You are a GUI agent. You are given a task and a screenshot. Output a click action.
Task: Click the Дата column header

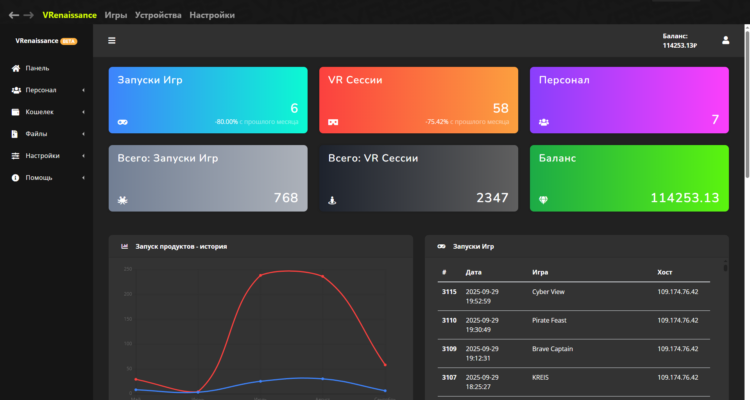[474, 272]
